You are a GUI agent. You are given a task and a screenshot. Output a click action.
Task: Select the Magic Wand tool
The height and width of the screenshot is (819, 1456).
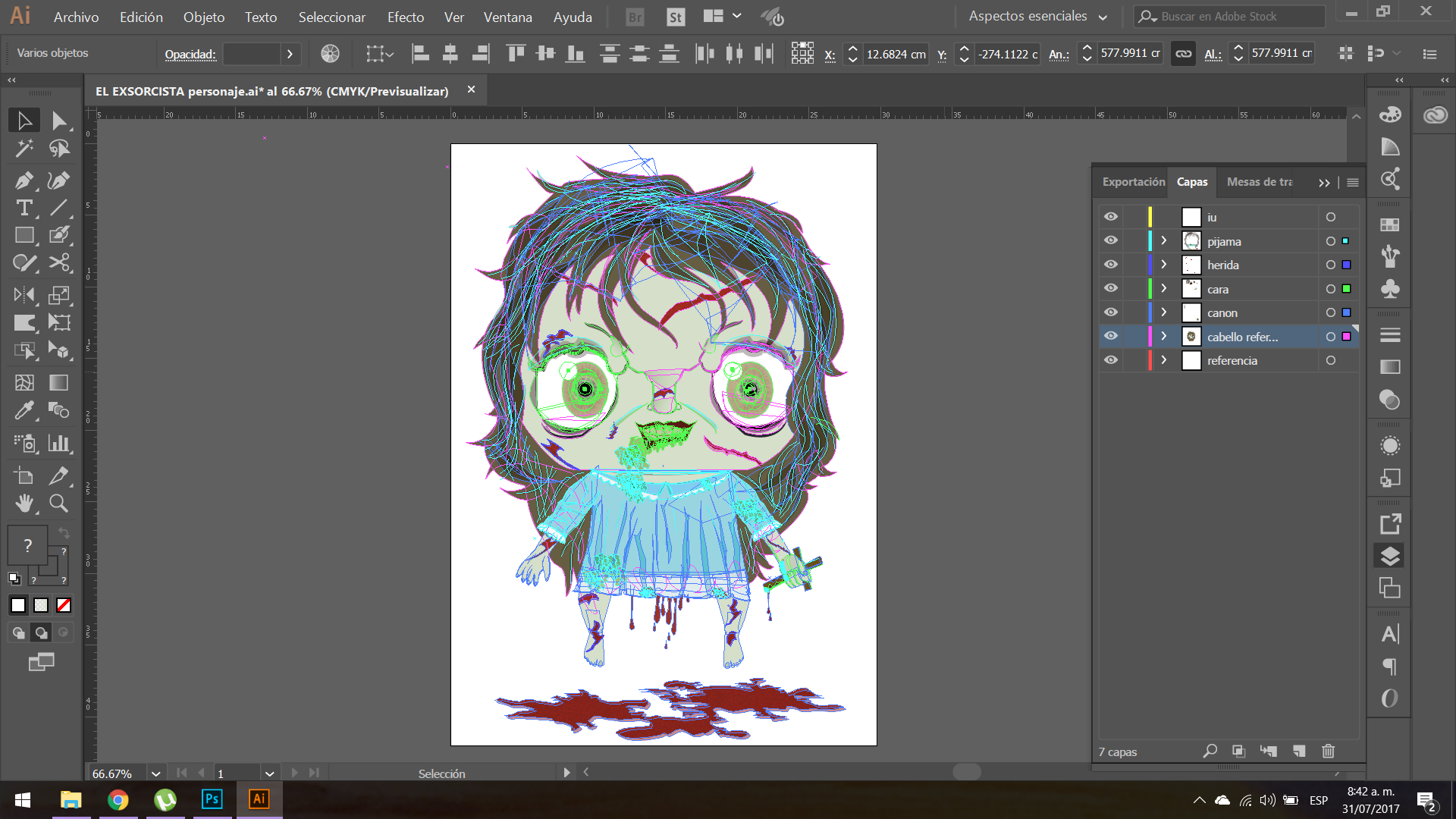pos(24,149)
